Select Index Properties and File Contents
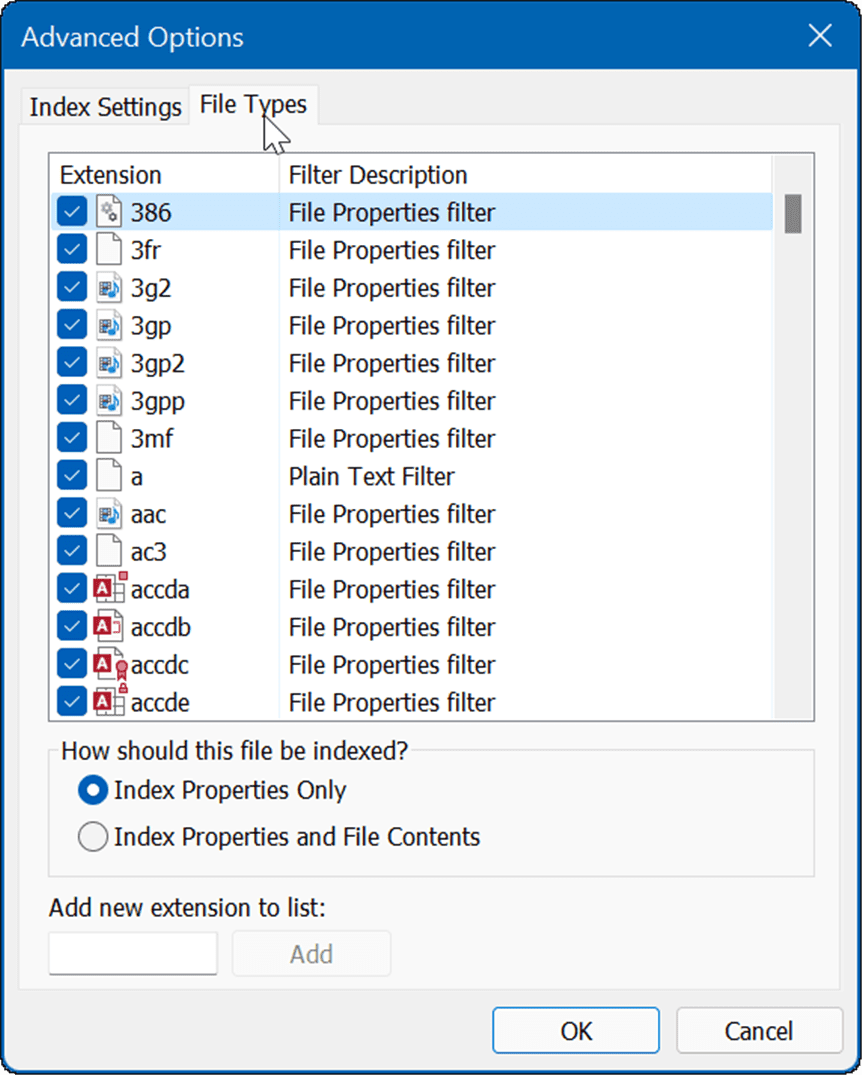Viewport: 862px width, 1075px height. click(93, 837)
